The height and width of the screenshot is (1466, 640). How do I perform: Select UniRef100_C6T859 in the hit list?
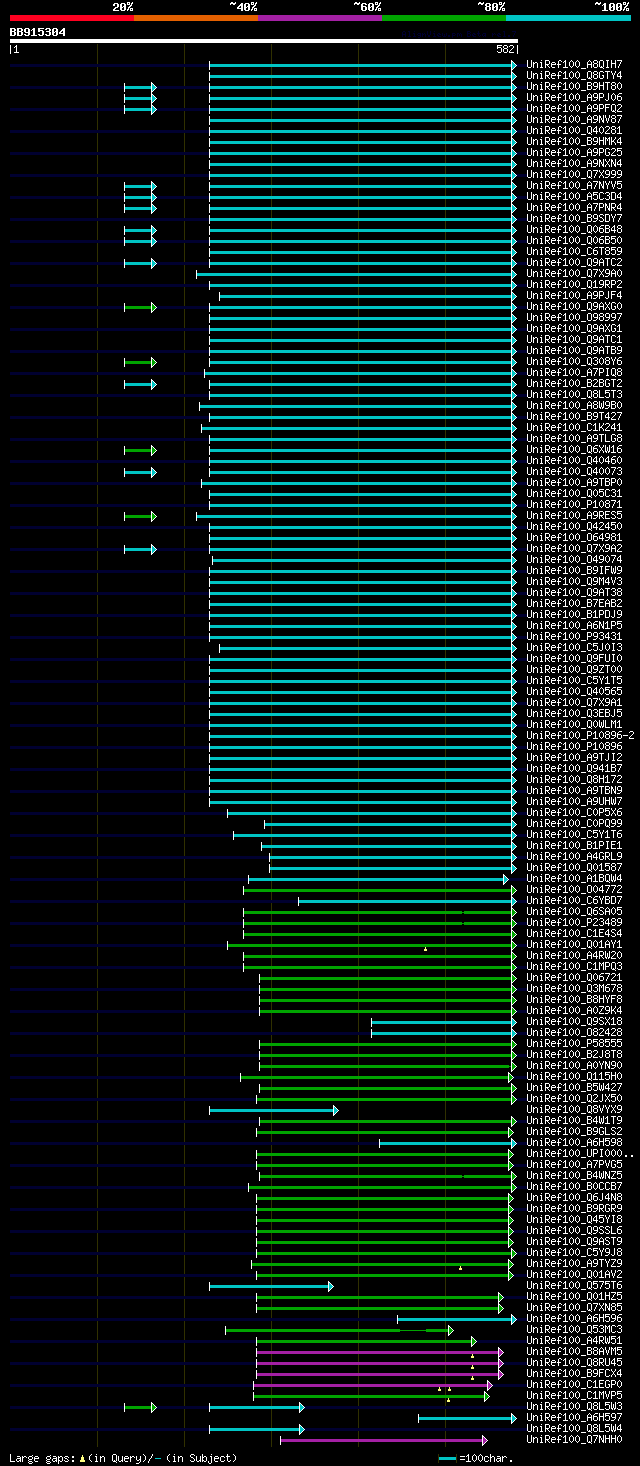click(574, 251)
